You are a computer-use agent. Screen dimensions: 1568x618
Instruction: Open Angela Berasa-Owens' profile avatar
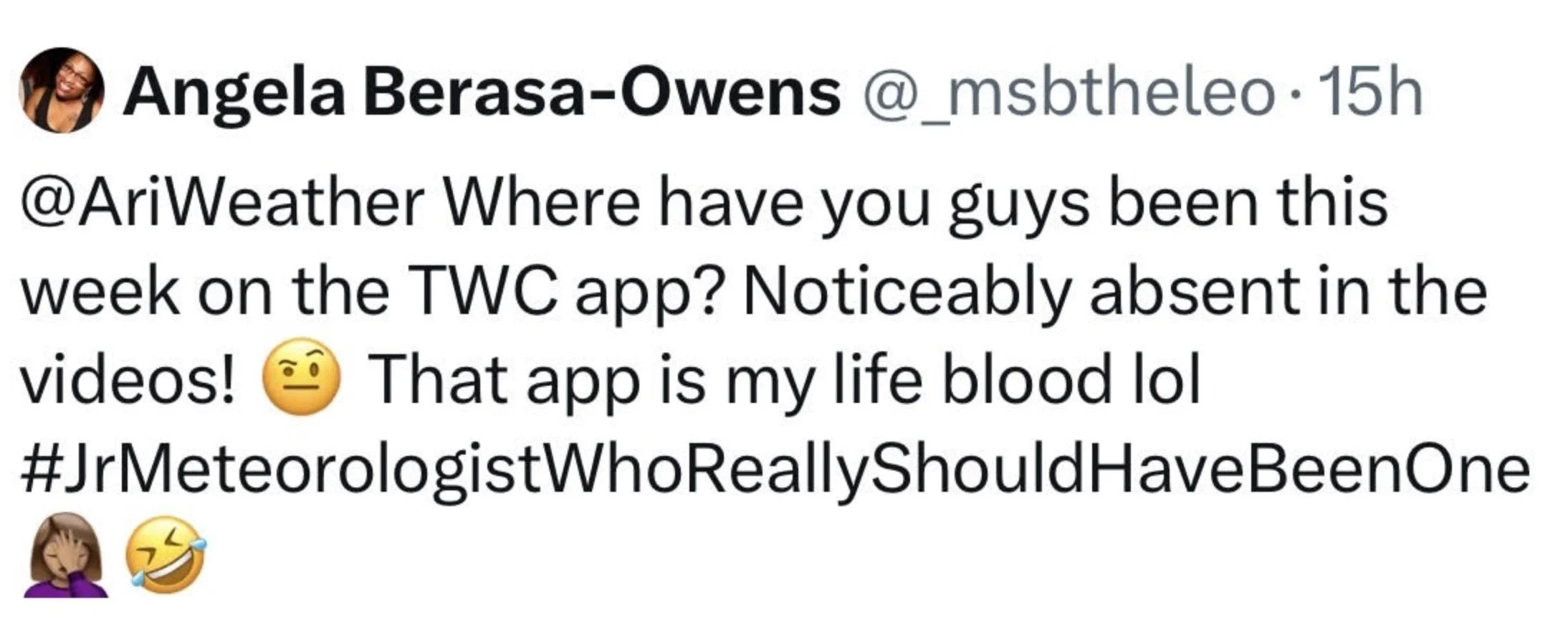click(x=61, y=91)
